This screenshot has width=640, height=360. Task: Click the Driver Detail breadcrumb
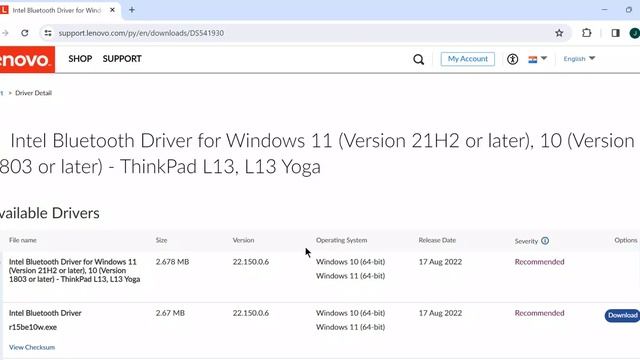33,93
